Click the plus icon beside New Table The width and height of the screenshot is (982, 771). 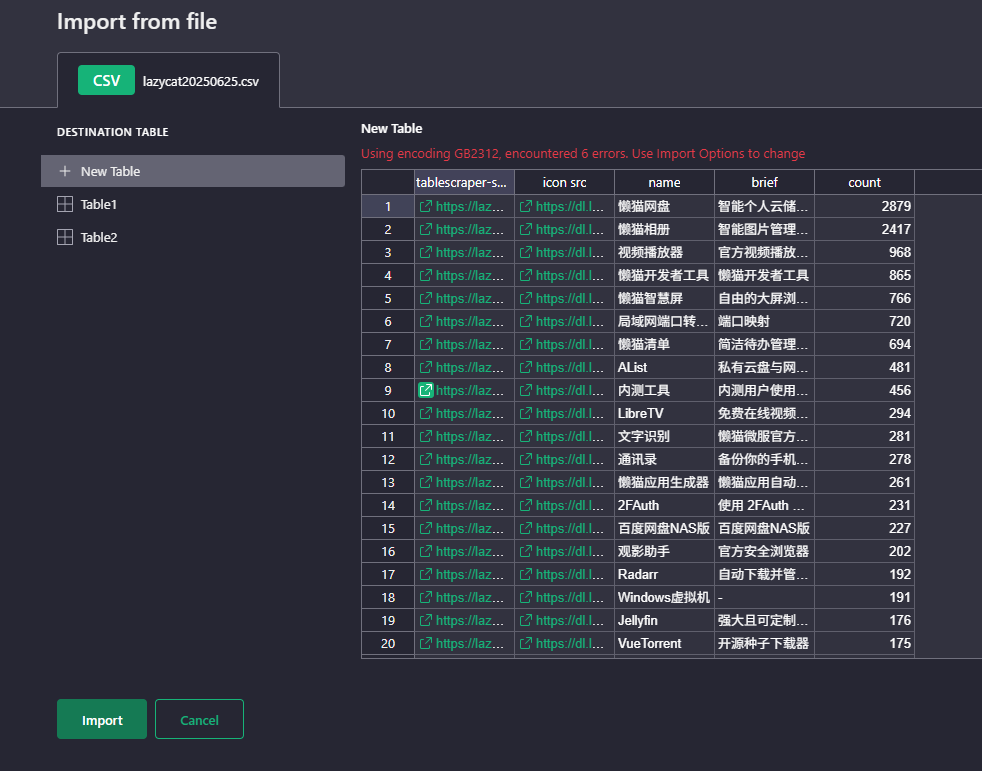(65, 171)
